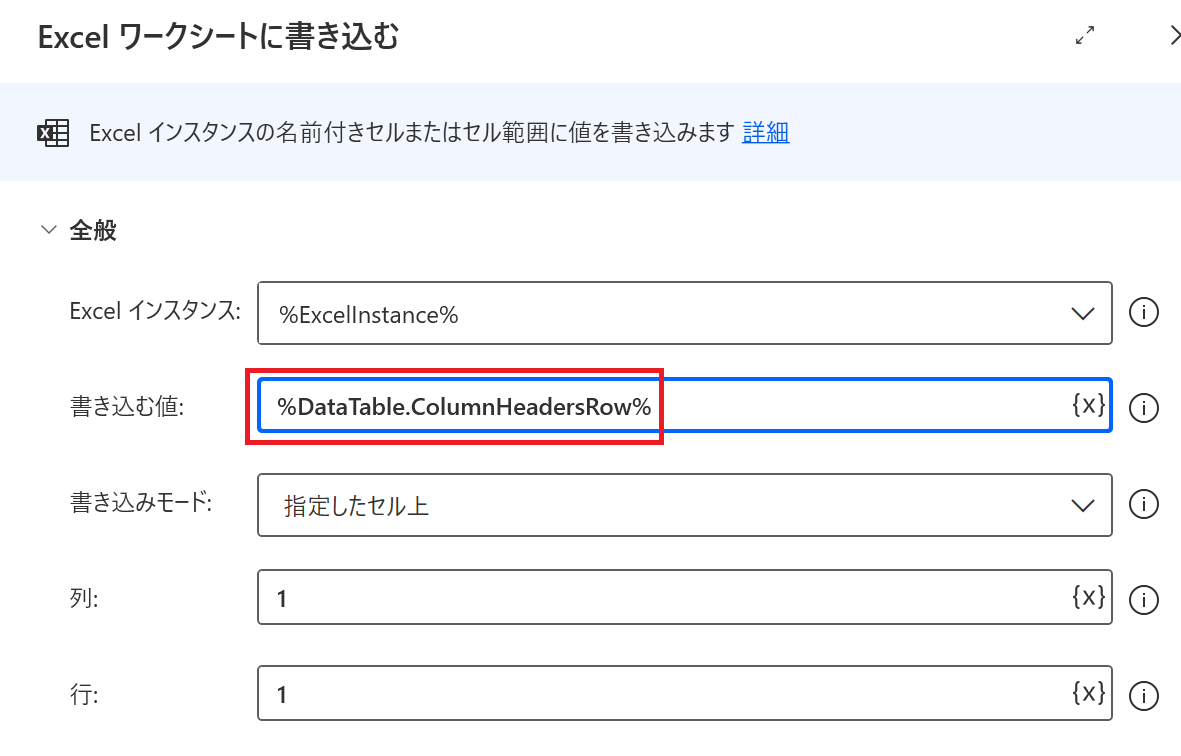Collapse the 全般 section chevron
Screen dimensions: 1181x756
pyautogui.click(x=48, y=231)
